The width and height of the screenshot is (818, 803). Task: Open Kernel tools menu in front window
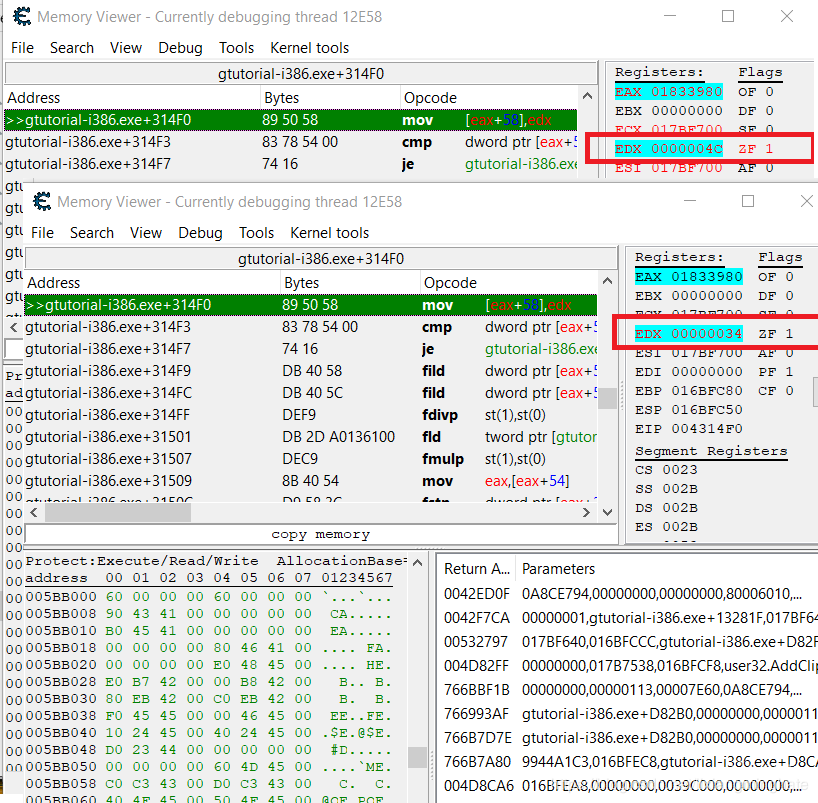point(329,233)
